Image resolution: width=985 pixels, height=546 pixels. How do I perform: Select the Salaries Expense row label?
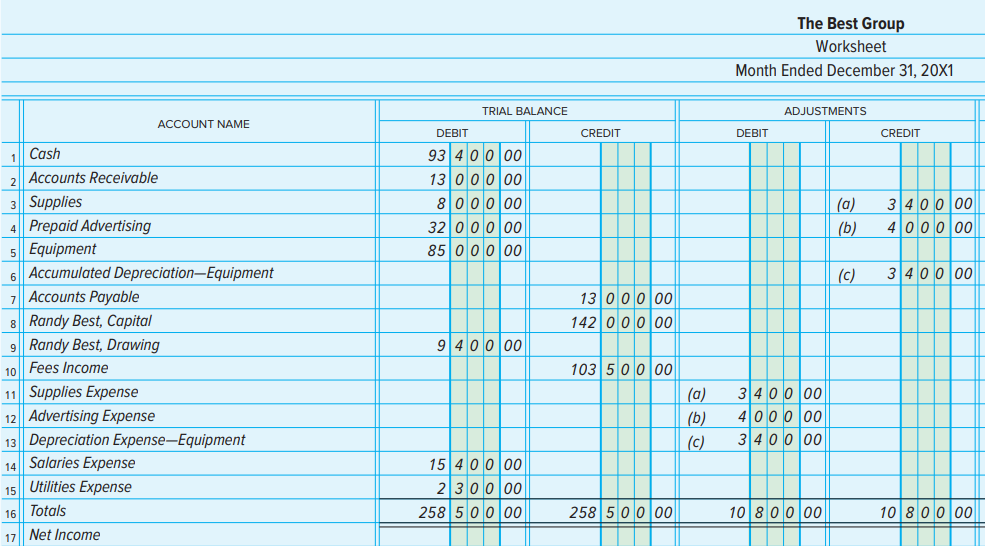point(82,463)
